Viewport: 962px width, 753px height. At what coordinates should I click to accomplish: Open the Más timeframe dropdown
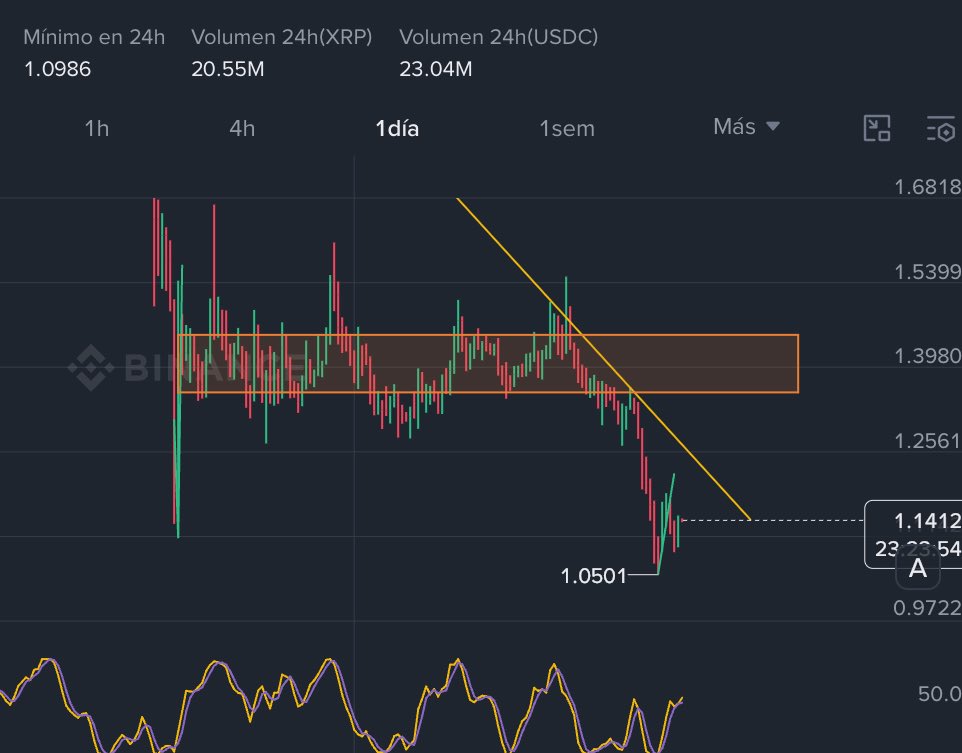[746, 126]
